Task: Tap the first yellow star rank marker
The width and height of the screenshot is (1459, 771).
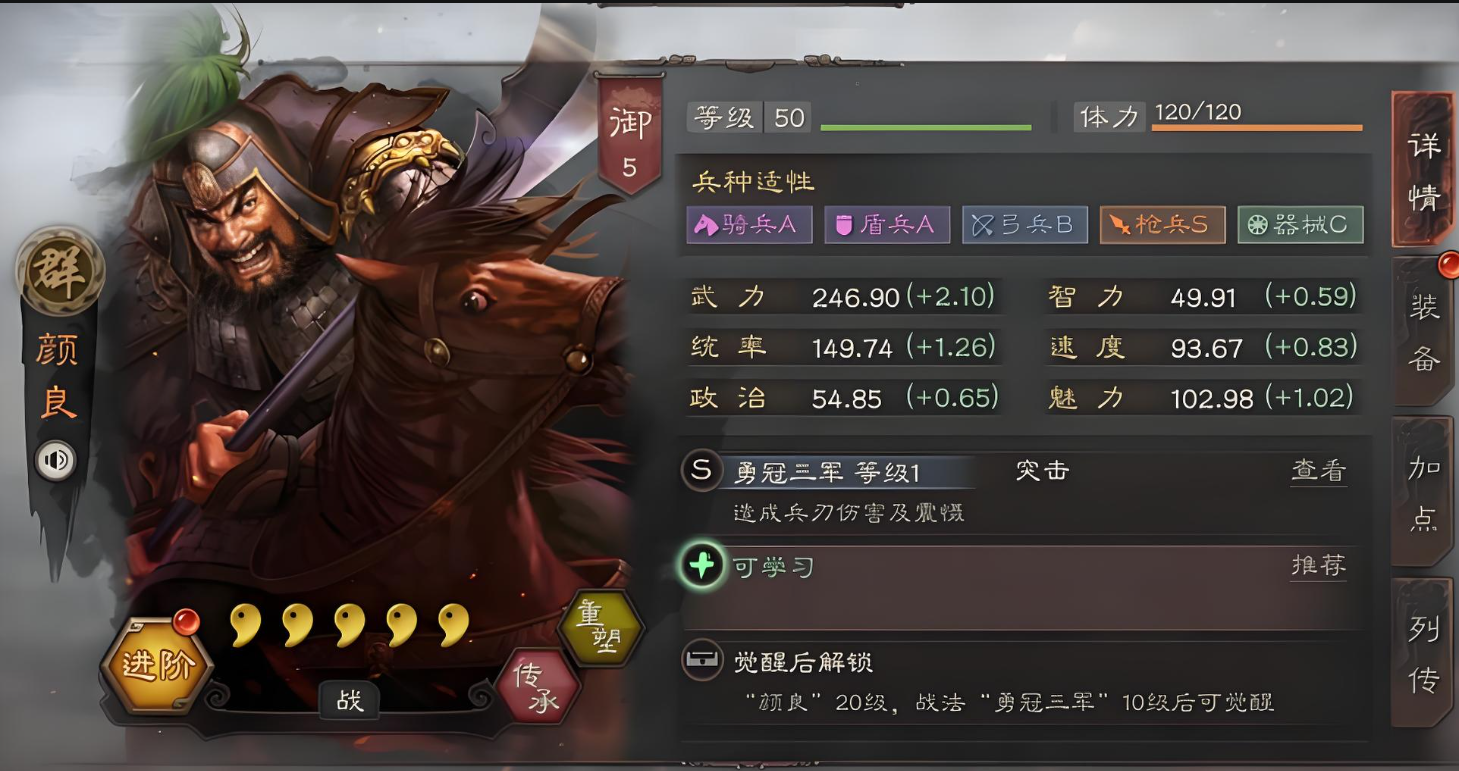Action: [245, 625]
